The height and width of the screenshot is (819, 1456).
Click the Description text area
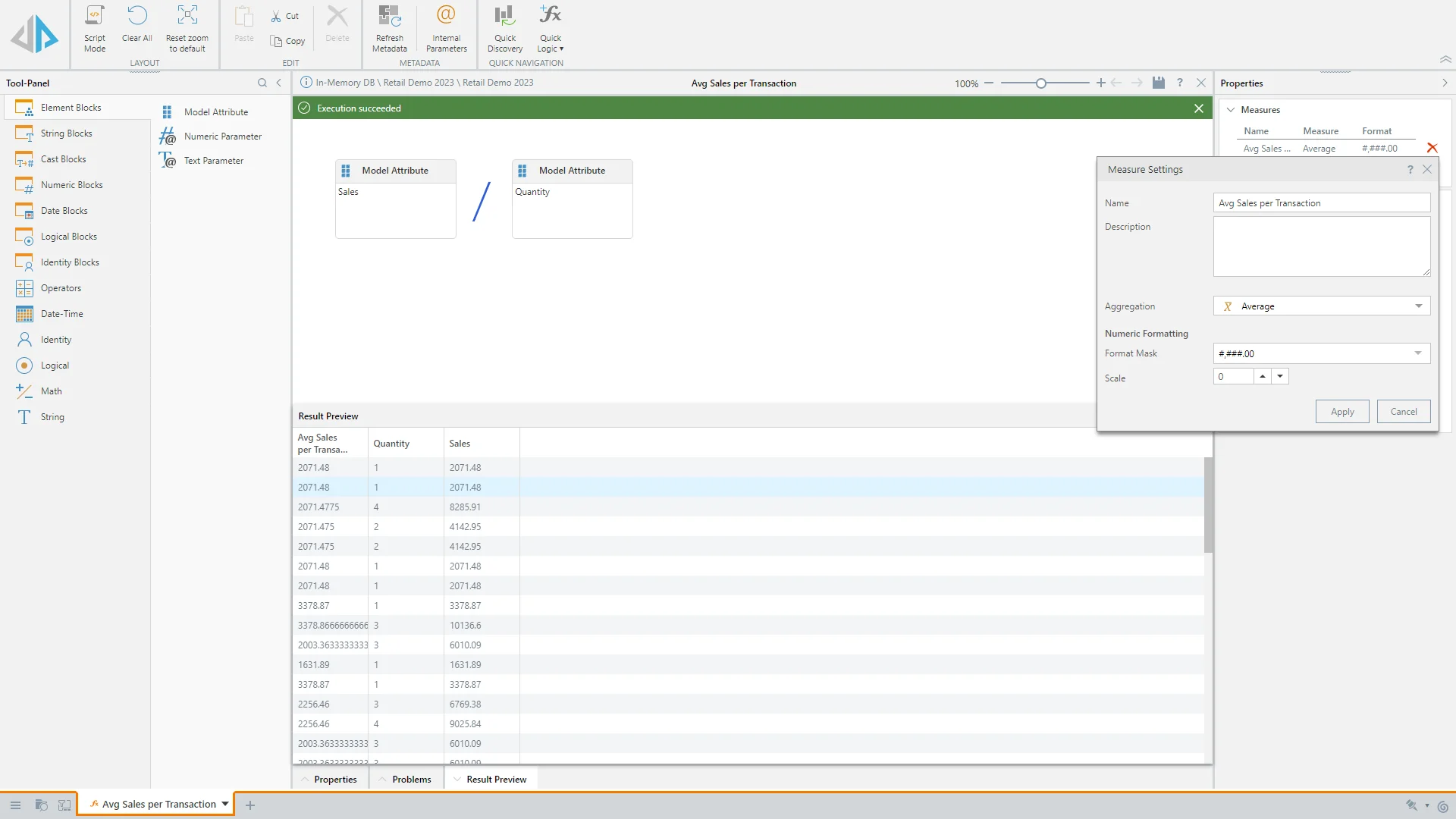1321,246
